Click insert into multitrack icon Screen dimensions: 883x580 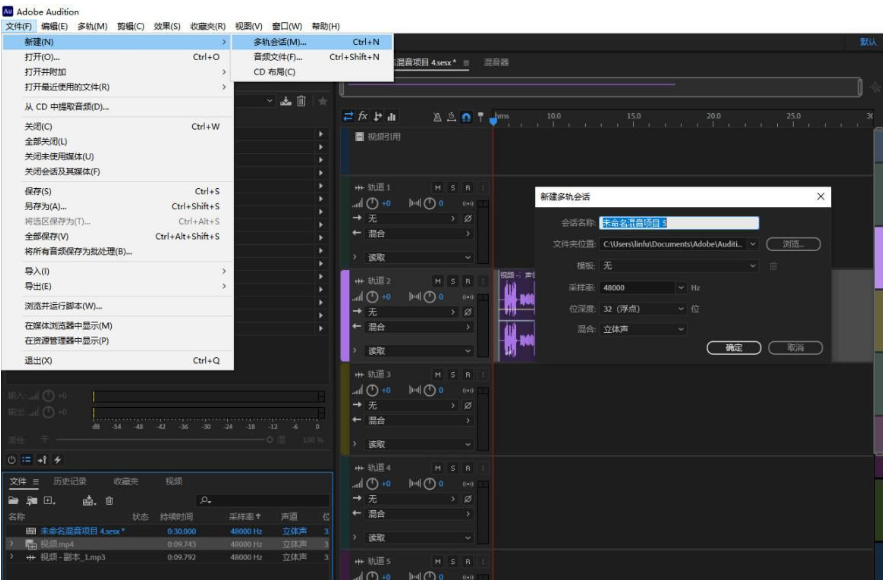tap(89, 500)
